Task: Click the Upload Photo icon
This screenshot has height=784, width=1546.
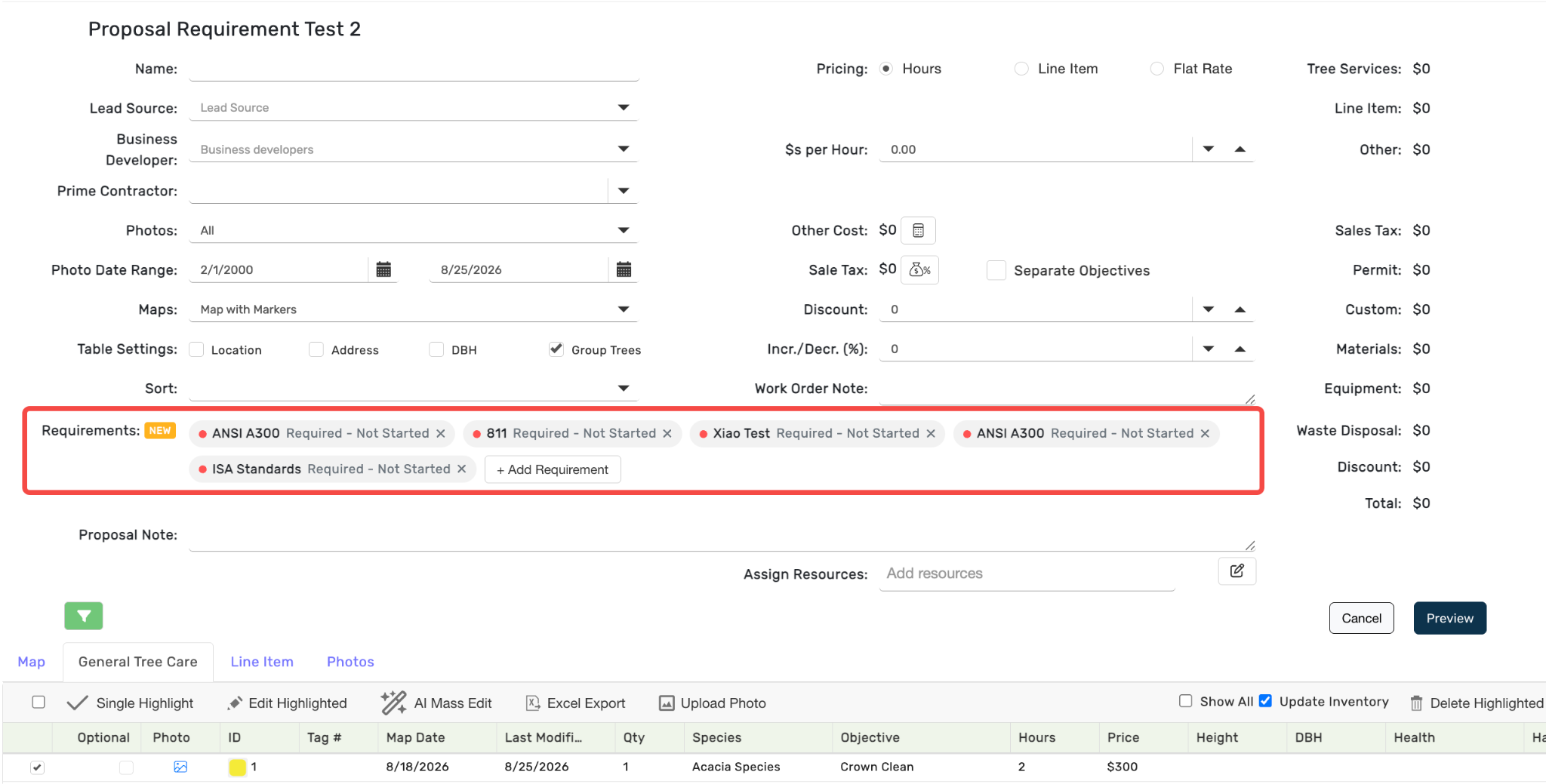Action: coord(667,703)
